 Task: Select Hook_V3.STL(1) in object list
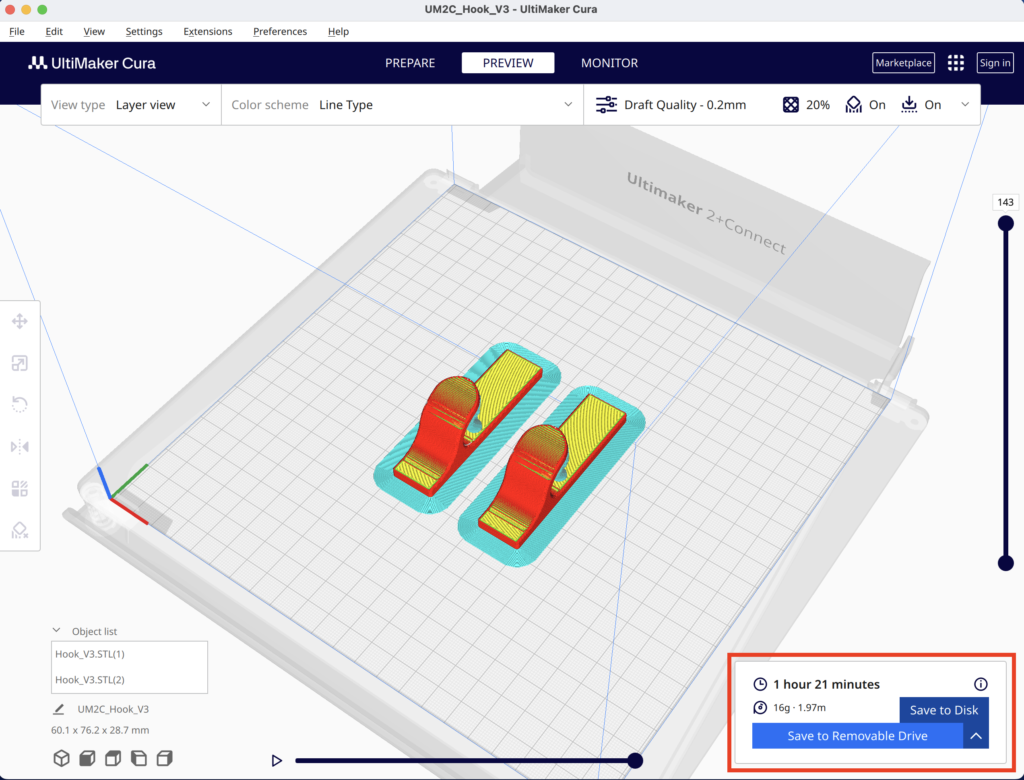(x=129, y=654)
